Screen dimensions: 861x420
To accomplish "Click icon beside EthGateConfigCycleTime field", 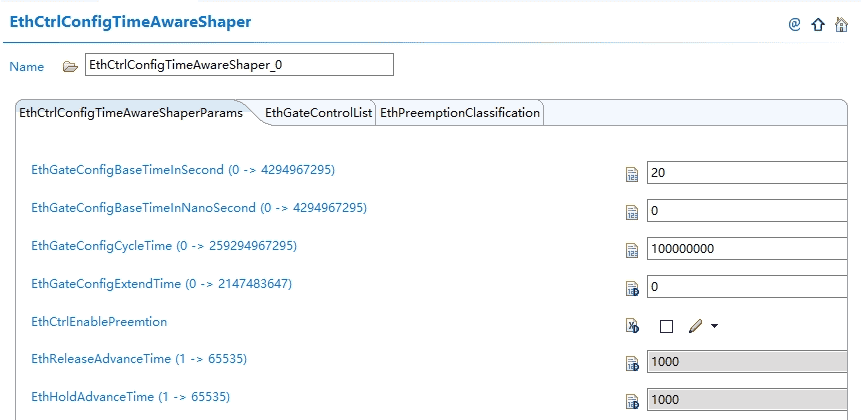I will point(632,250).
